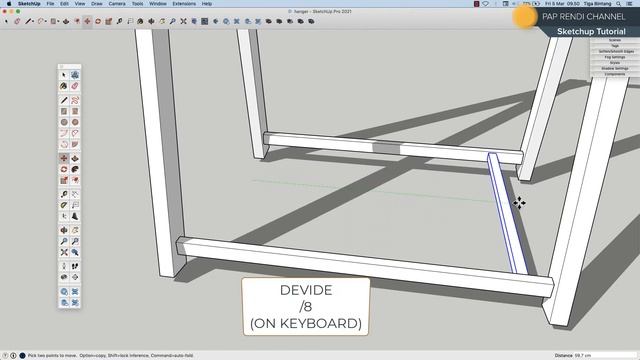Open the Tools menu
Image resolution: width=640 pixels, height=360 pixels.
pyautogui.click(x=137, y=4)
